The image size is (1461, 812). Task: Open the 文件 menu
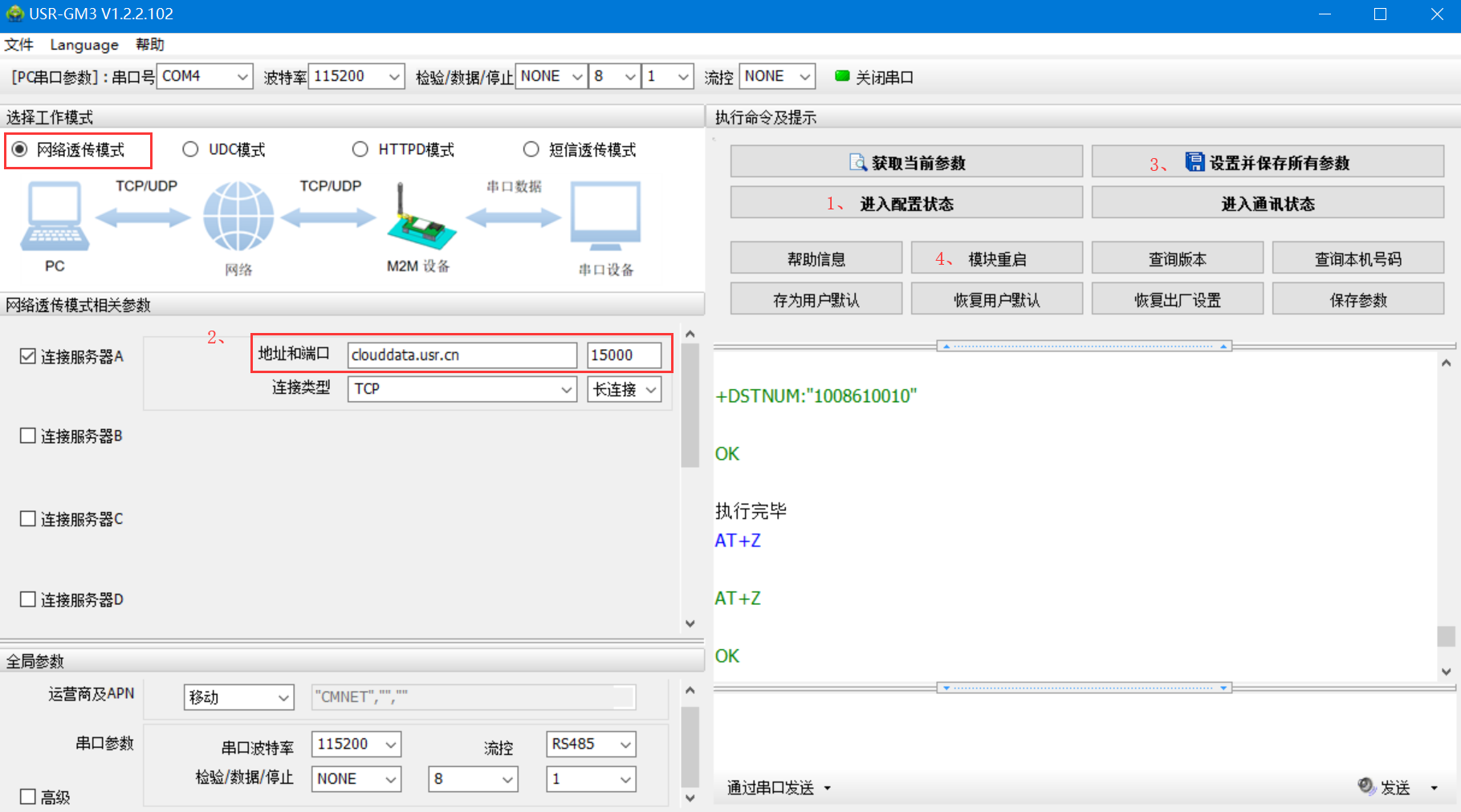click(x=19, y=45)
